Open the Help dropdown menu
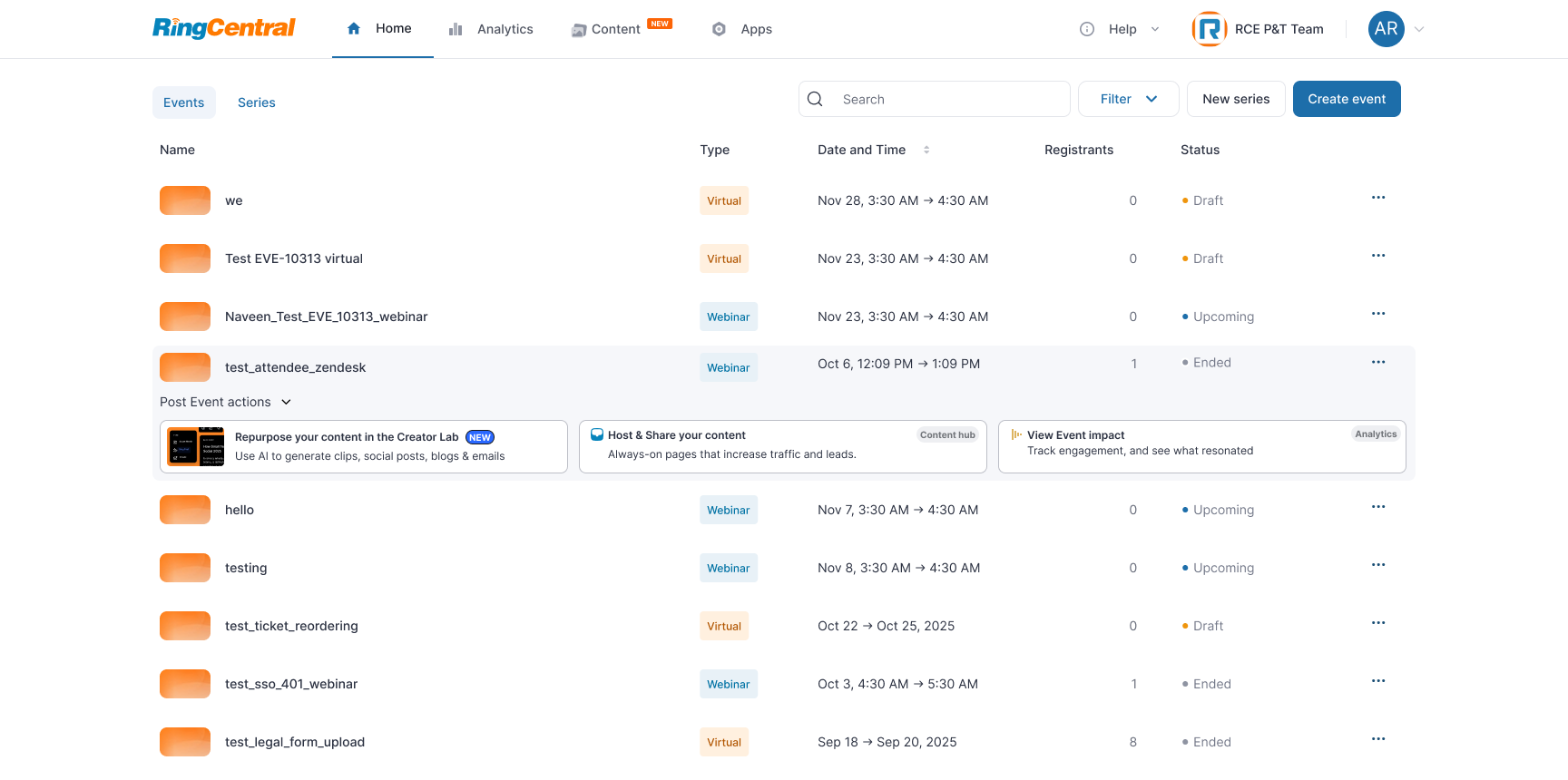 [1120, 29]
